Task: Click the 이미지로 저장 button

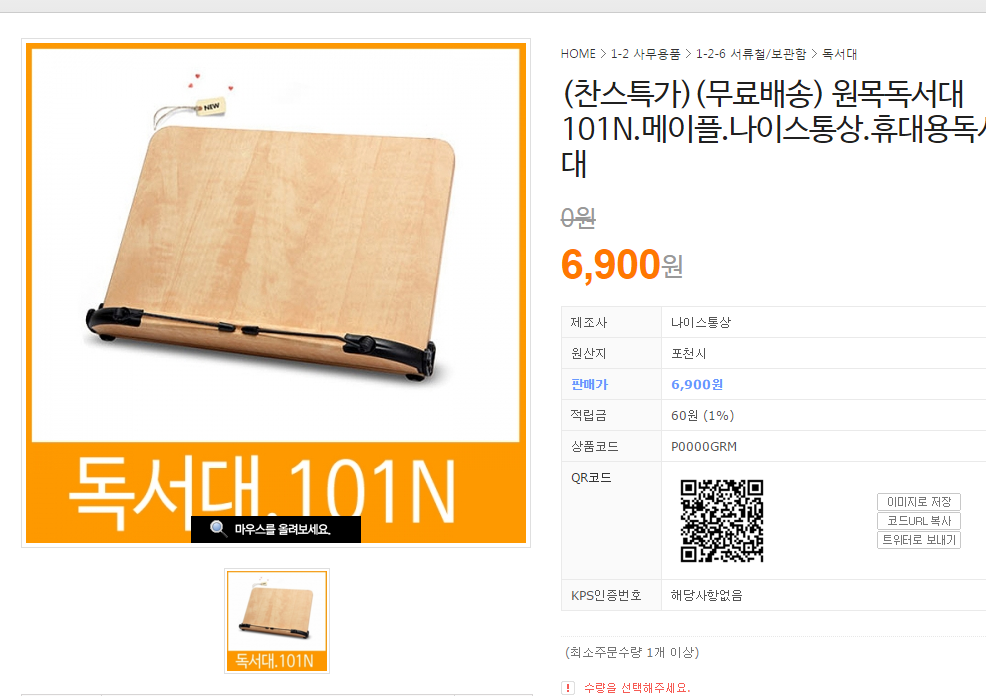Action: click(x=919, y=502)
